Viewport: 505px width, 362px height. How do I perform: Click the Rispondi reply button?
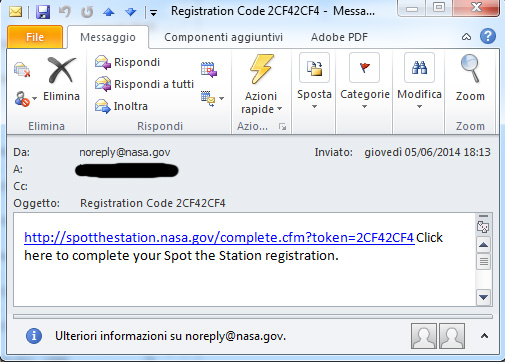[127, 62]
